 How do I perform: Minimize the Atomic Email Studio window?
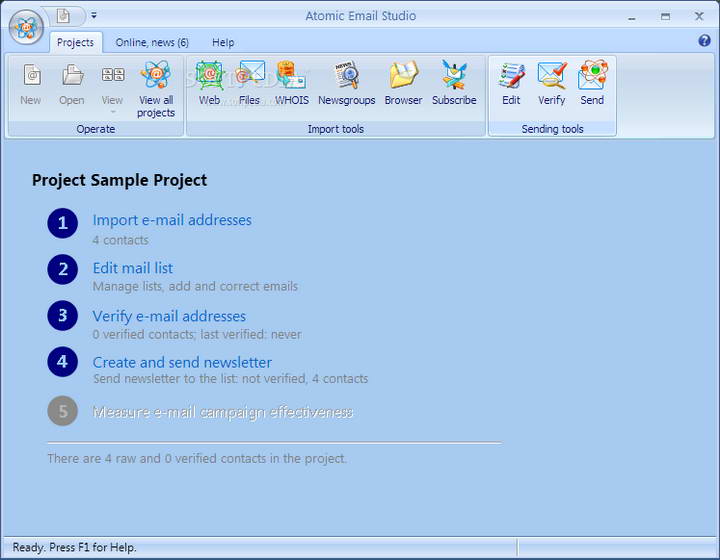[x=632, y=17]
